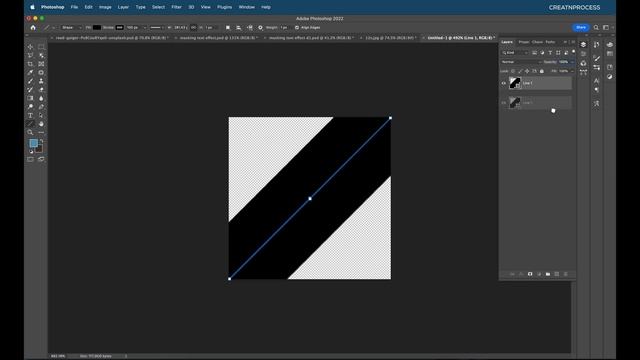The image size is (640, 360).
Task: Select the Hand tool
Action: pos(41,124)
